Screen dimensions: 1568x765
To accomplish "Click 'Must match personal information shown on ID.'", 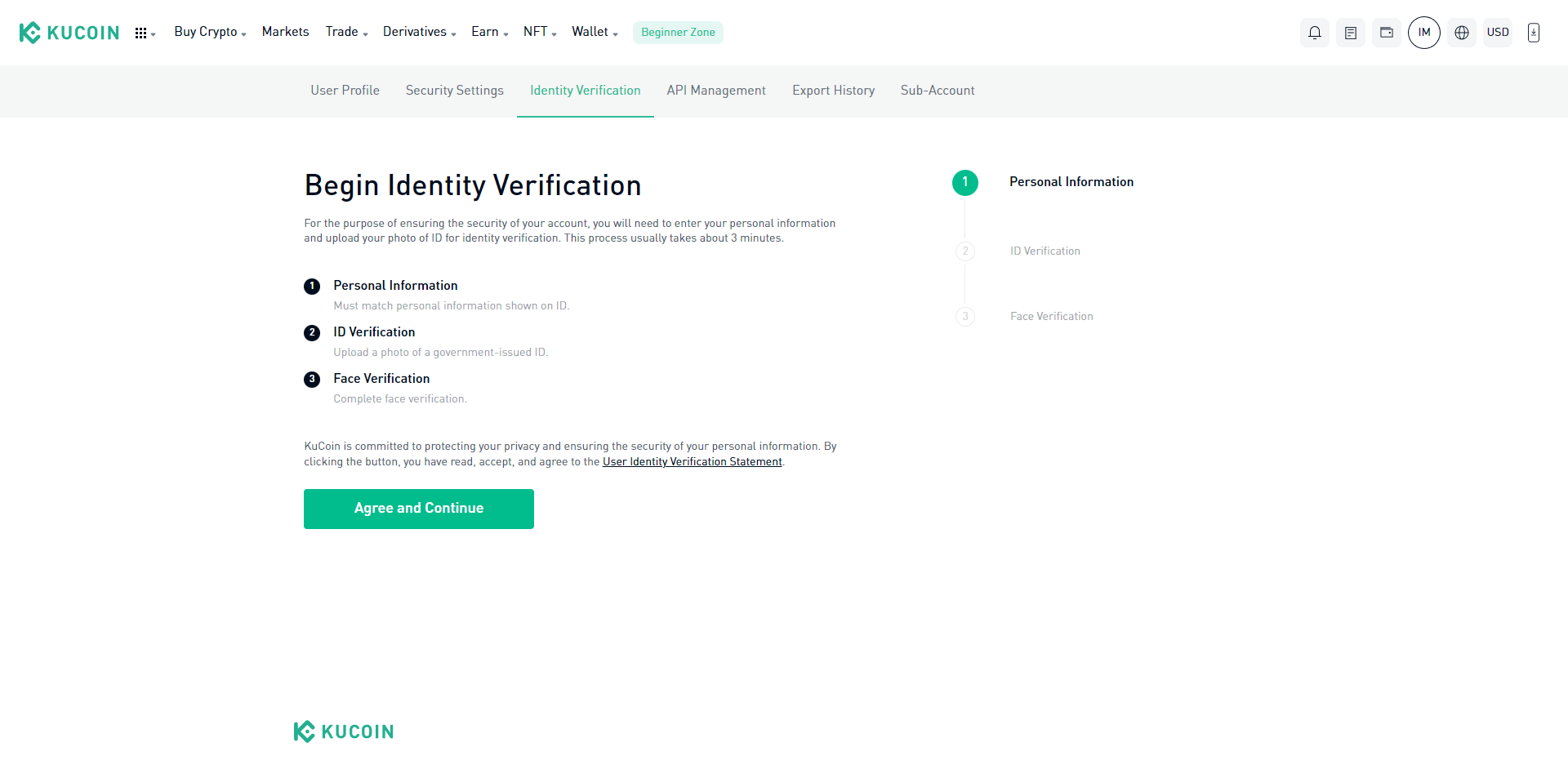I will tap(452, 306).
